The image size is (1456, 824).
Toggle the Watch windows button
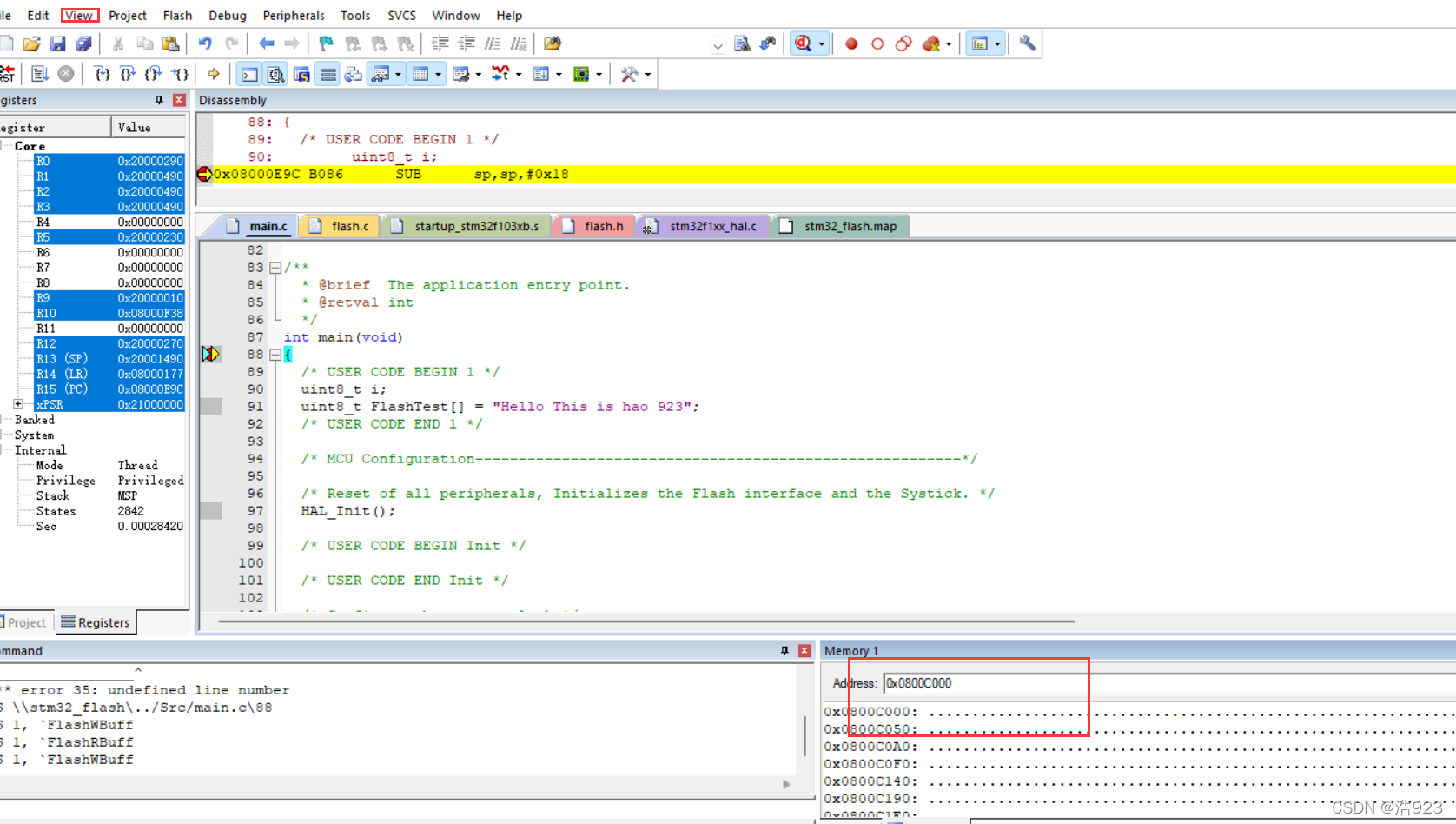(x=380, y=74)
